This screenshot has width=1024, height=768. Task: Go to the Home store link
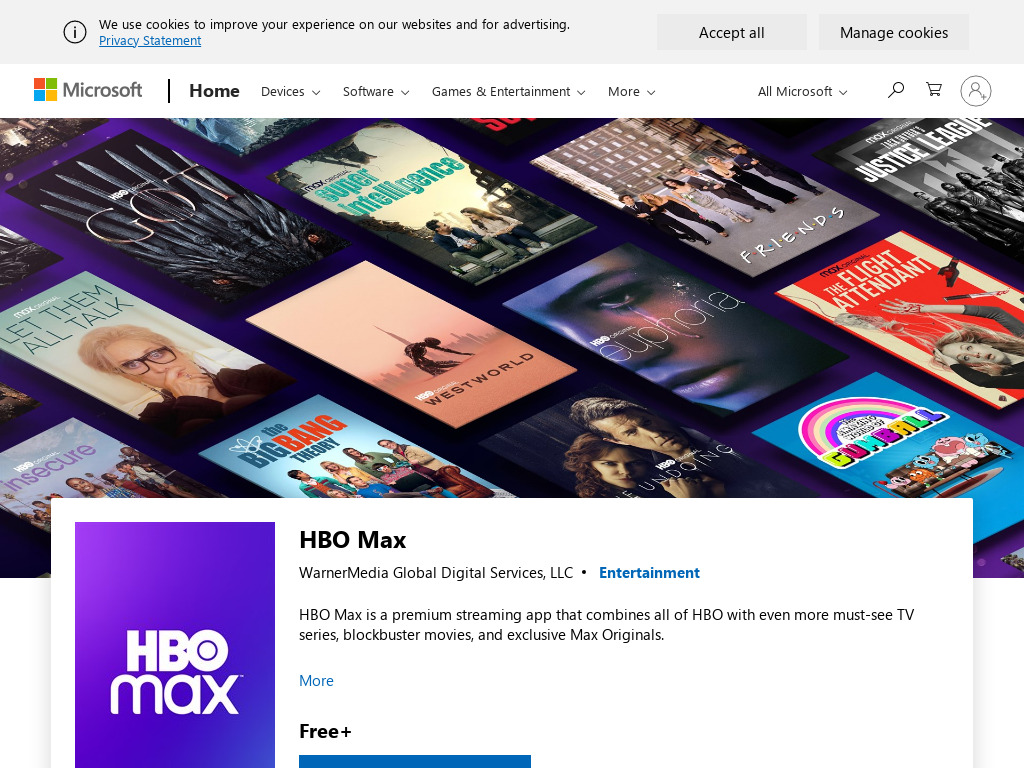pos(214,91)
